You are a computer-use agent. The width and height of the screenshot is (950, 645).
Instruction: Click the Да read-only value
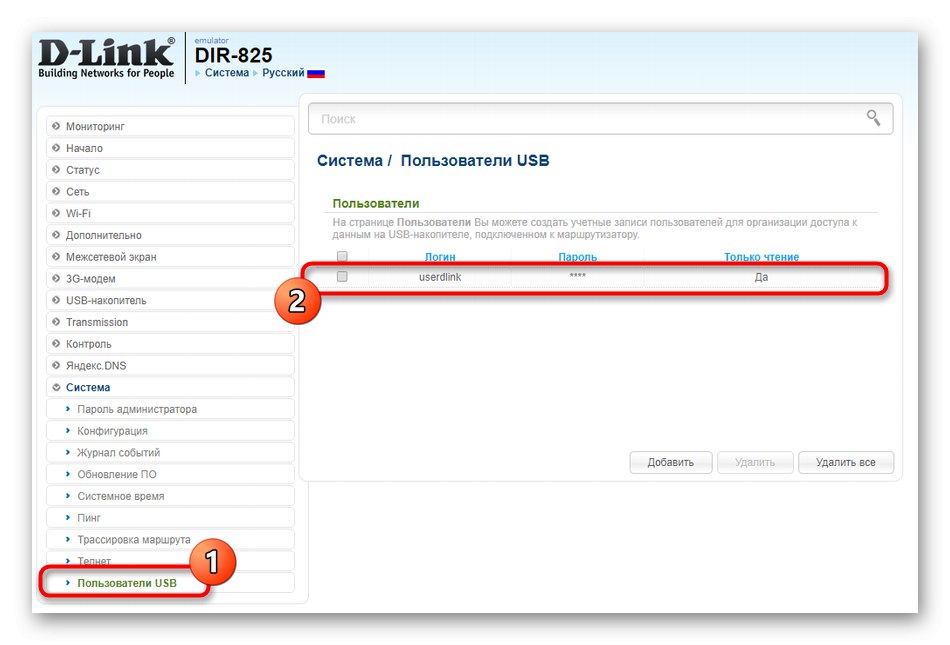[762, 277]
